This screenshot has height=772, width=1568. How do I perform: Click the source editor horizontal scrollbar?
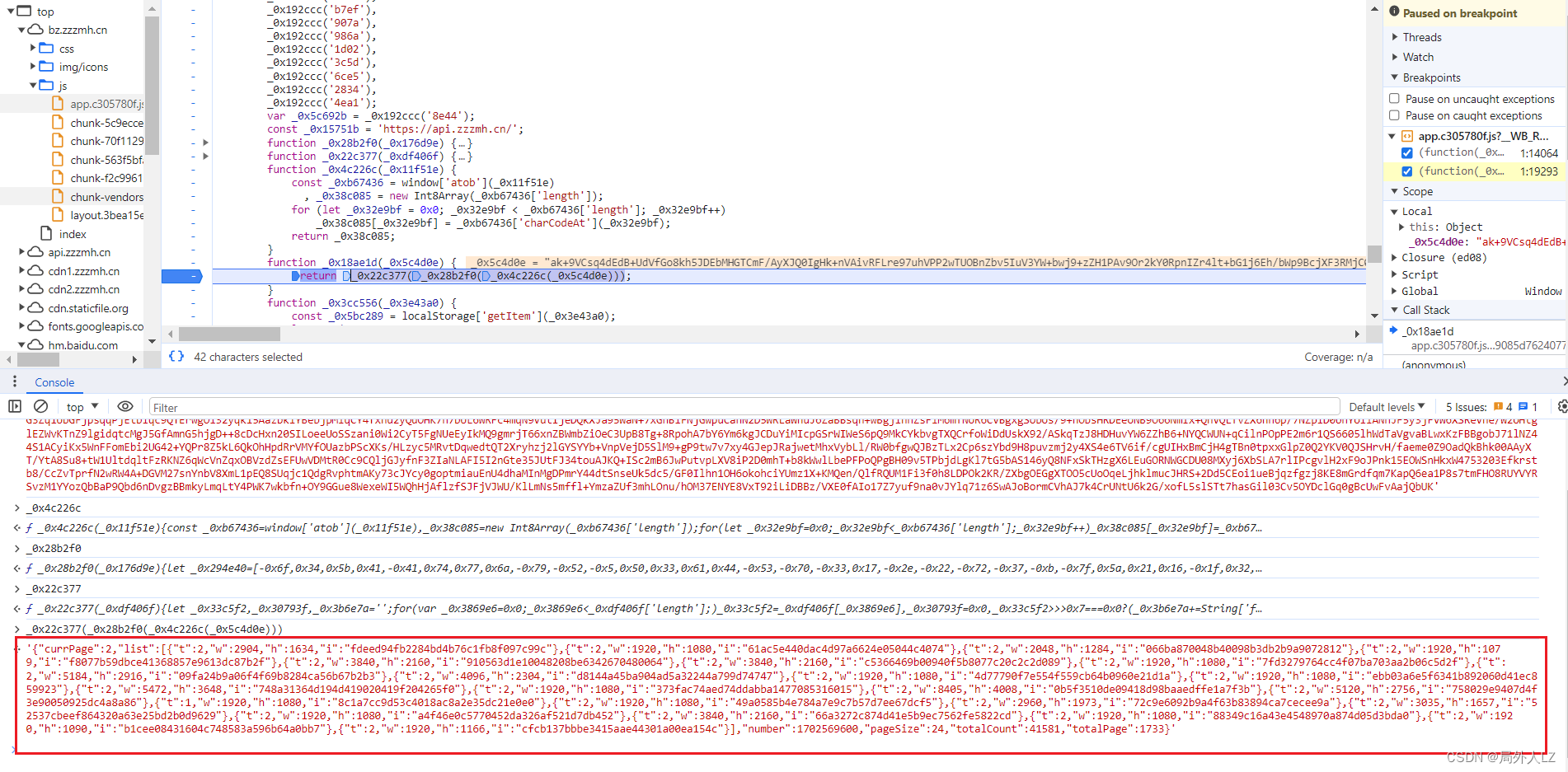tap(229, 334)
